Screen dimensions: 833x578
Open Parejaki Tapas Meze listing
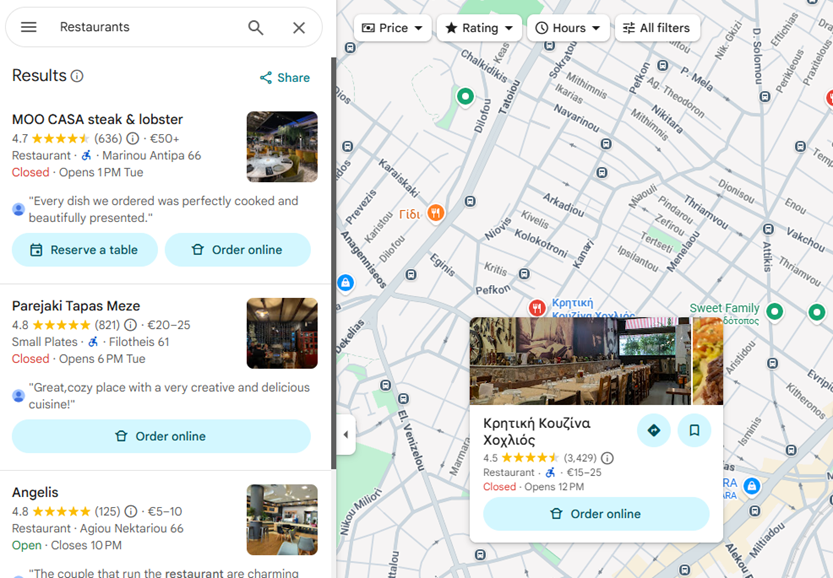click(x=76, y=306)
